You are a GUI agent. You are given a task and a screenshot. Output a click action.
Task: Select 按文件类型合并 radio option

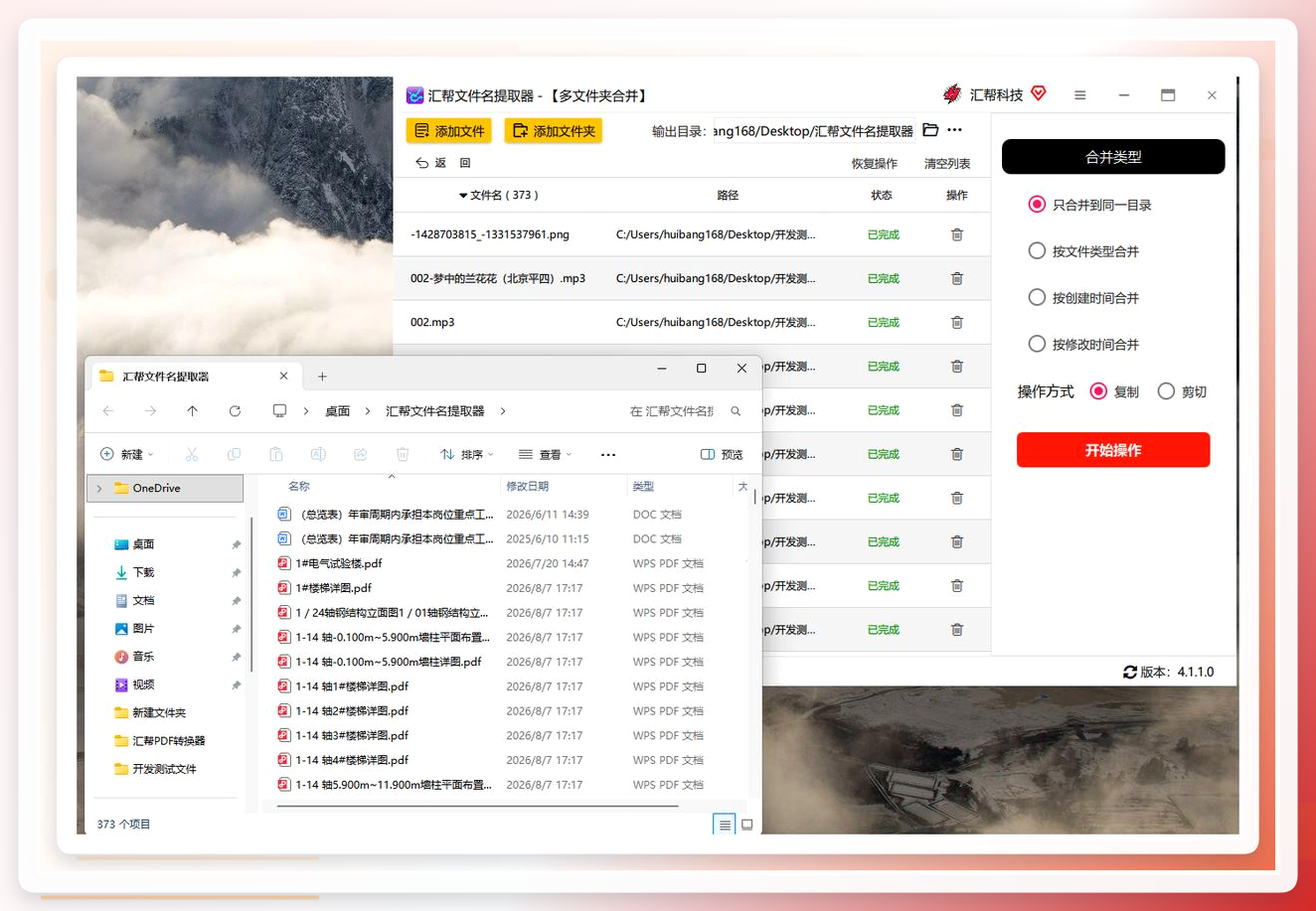1037,251
